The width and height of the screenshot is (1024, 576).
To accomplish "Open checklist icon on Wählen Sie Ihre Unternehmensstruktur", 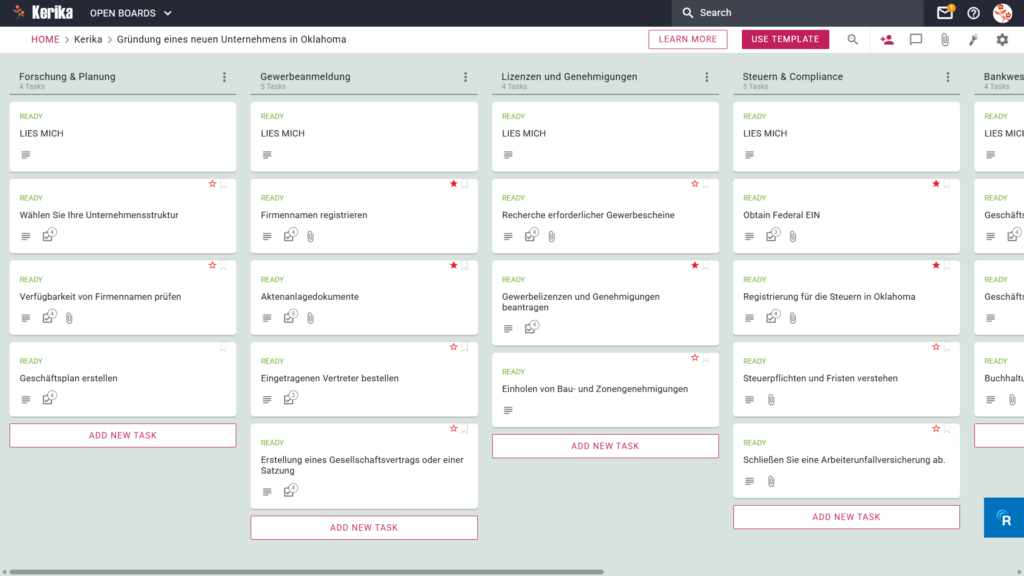I will click(x=49, y=235).
